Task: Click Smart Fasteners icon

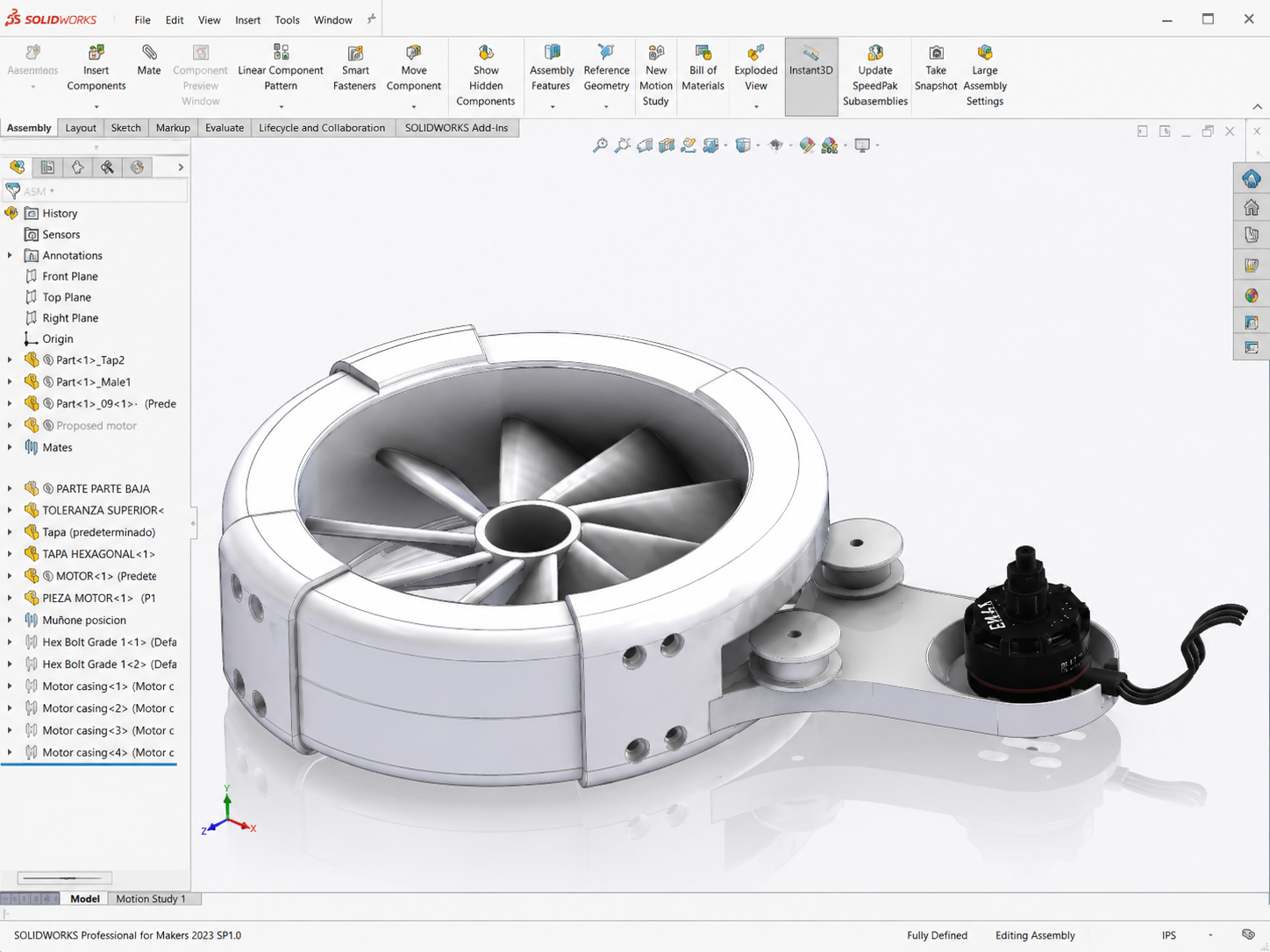Action: 355,68
